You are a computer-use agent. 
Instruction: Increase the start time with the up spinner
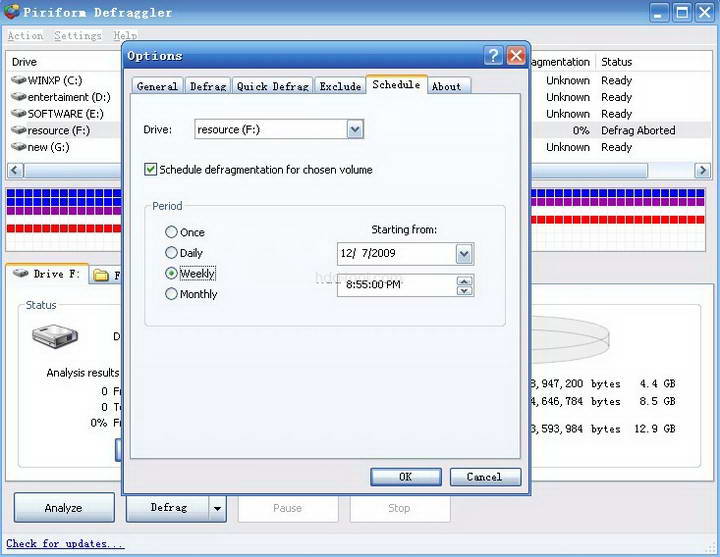coord(465,281)
